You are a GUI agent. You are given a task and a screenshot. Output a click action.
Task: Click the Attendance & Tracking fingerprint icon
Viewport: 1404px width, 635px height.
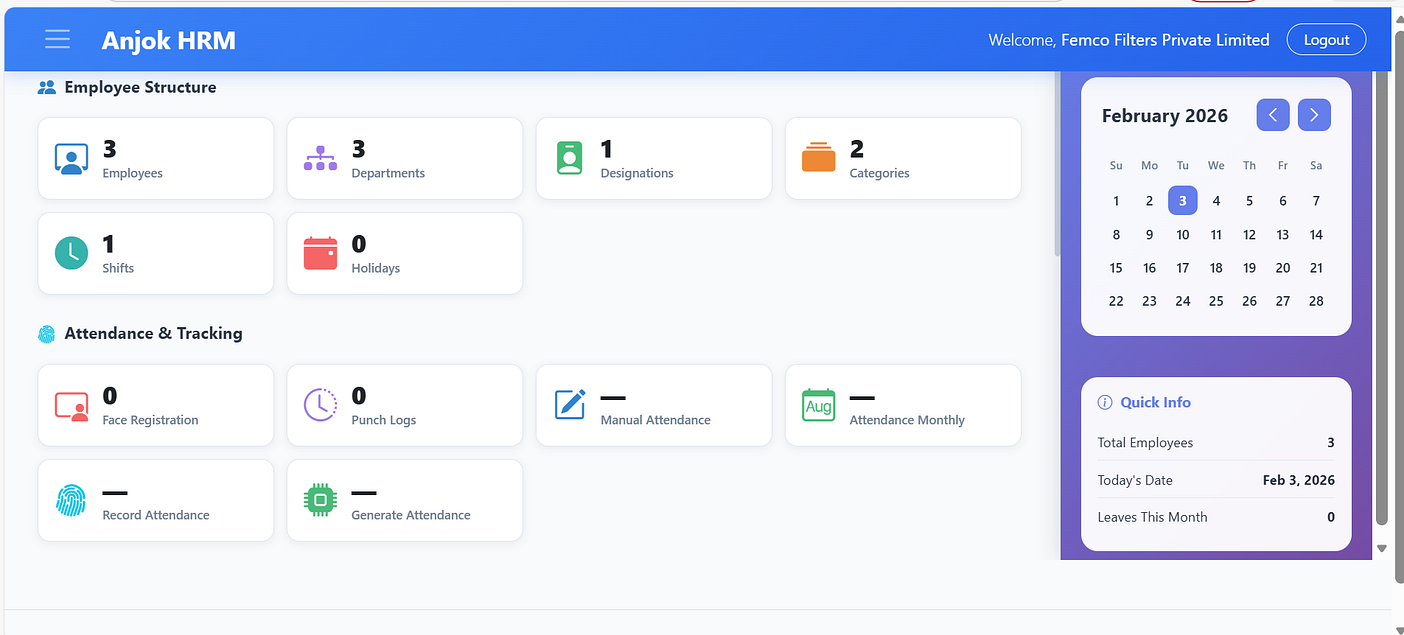47,333
